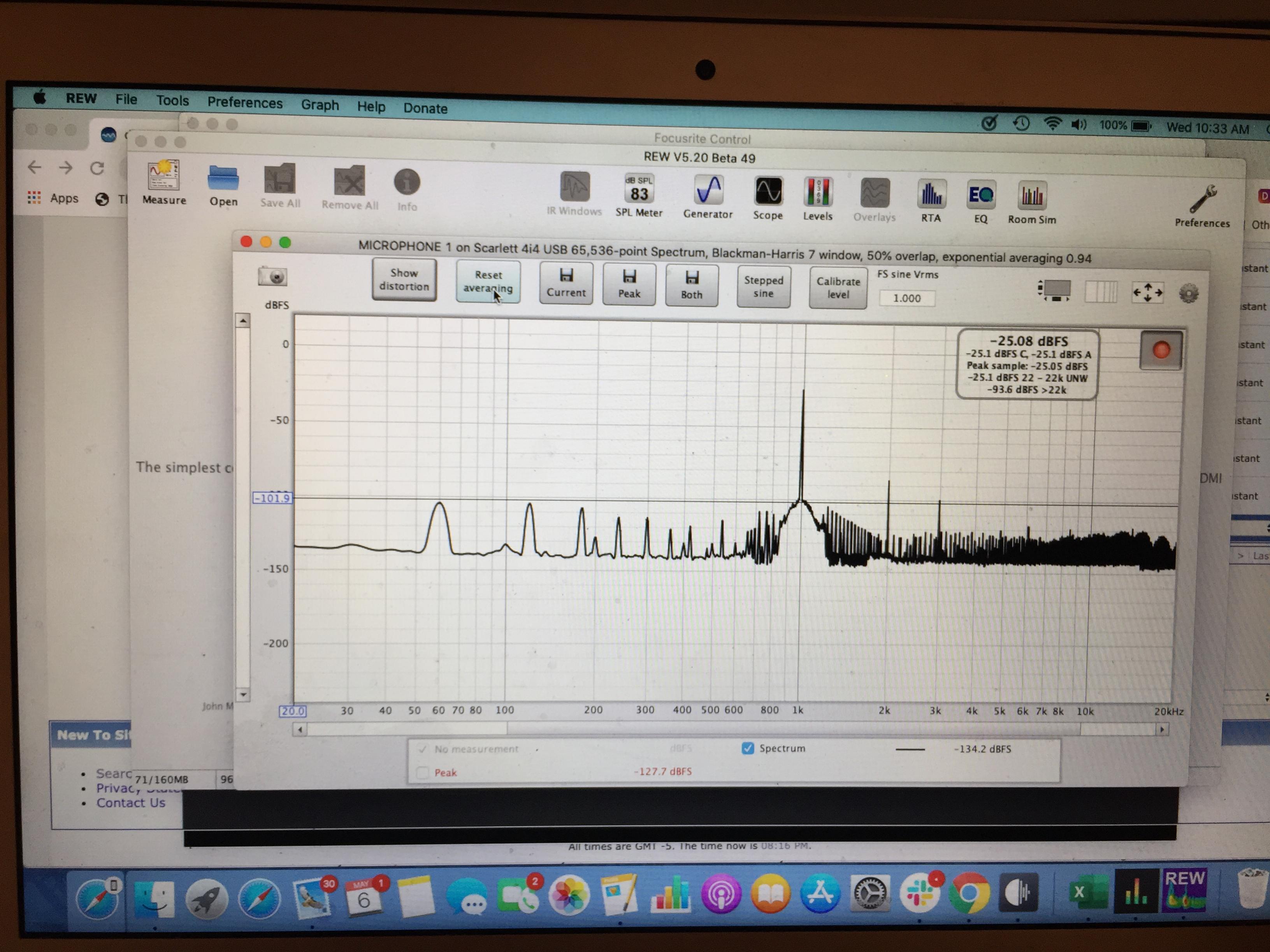Screen dimensions: 1270x952
Task: Enable the Peak trace checkbox
Action: click(423, 772)
